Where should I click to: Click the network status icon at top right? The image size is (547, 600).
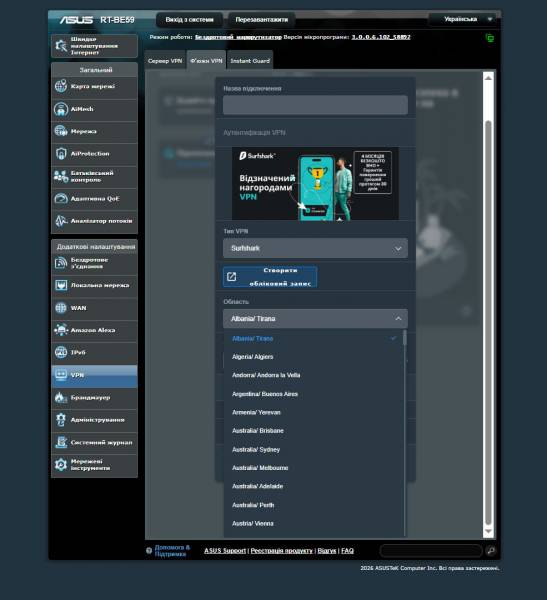(x=490, y=38)
